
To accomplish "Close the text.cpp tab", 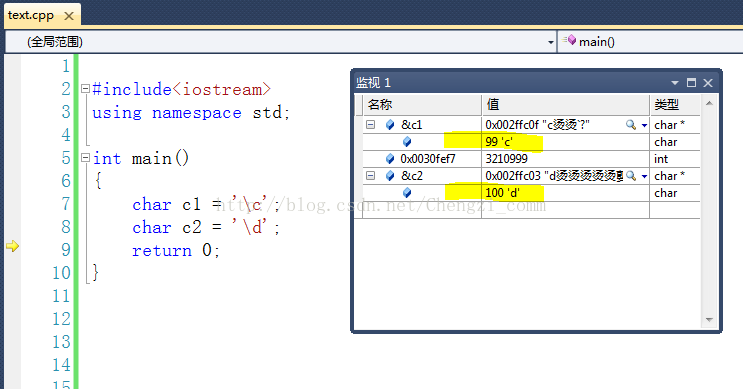I will pyautogui.click(x=69, y=16).
